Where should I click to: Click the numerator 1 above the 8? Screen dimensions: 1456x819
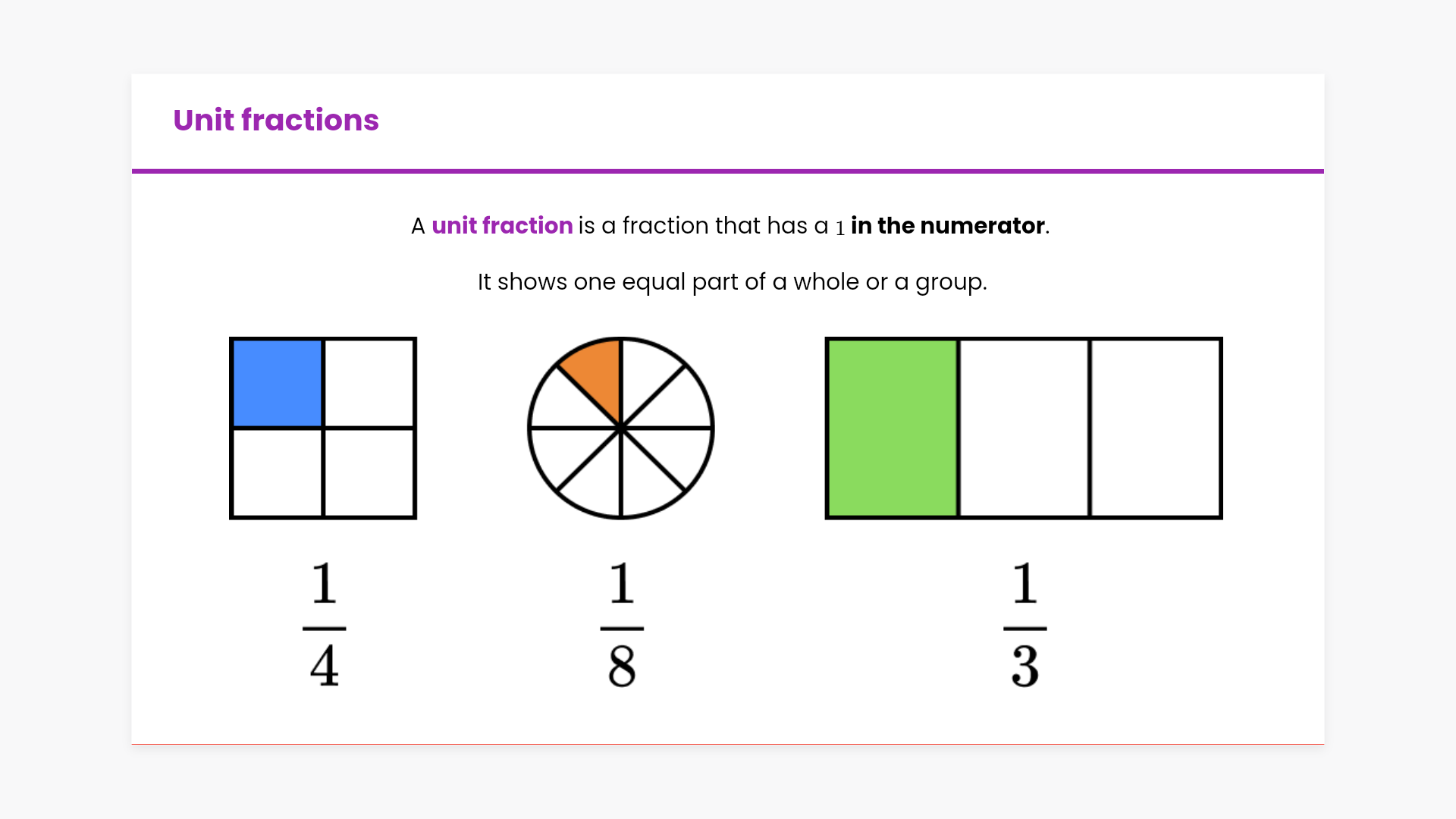click(x=622, y=583)
